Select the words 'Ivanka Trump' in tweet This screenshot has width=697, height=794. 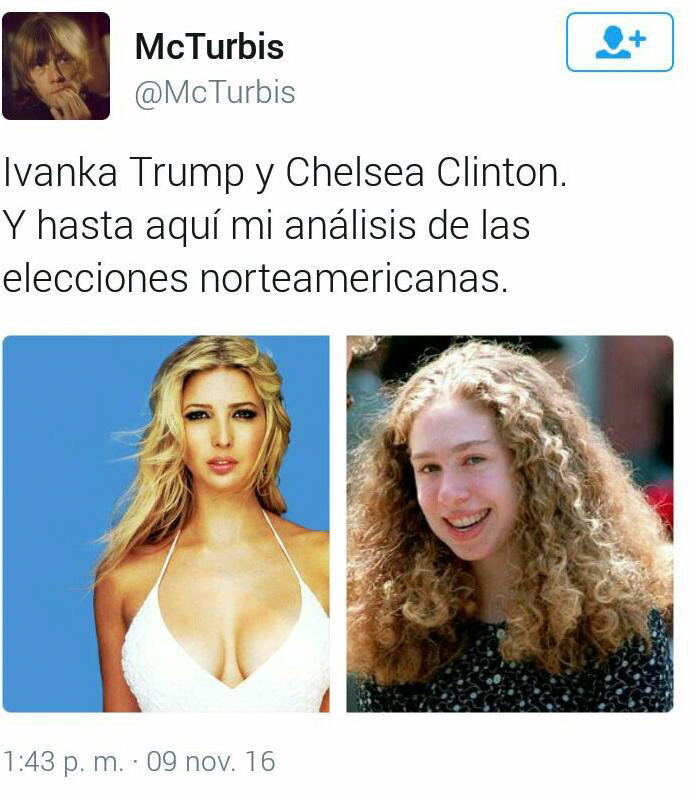tap(124, 174)
